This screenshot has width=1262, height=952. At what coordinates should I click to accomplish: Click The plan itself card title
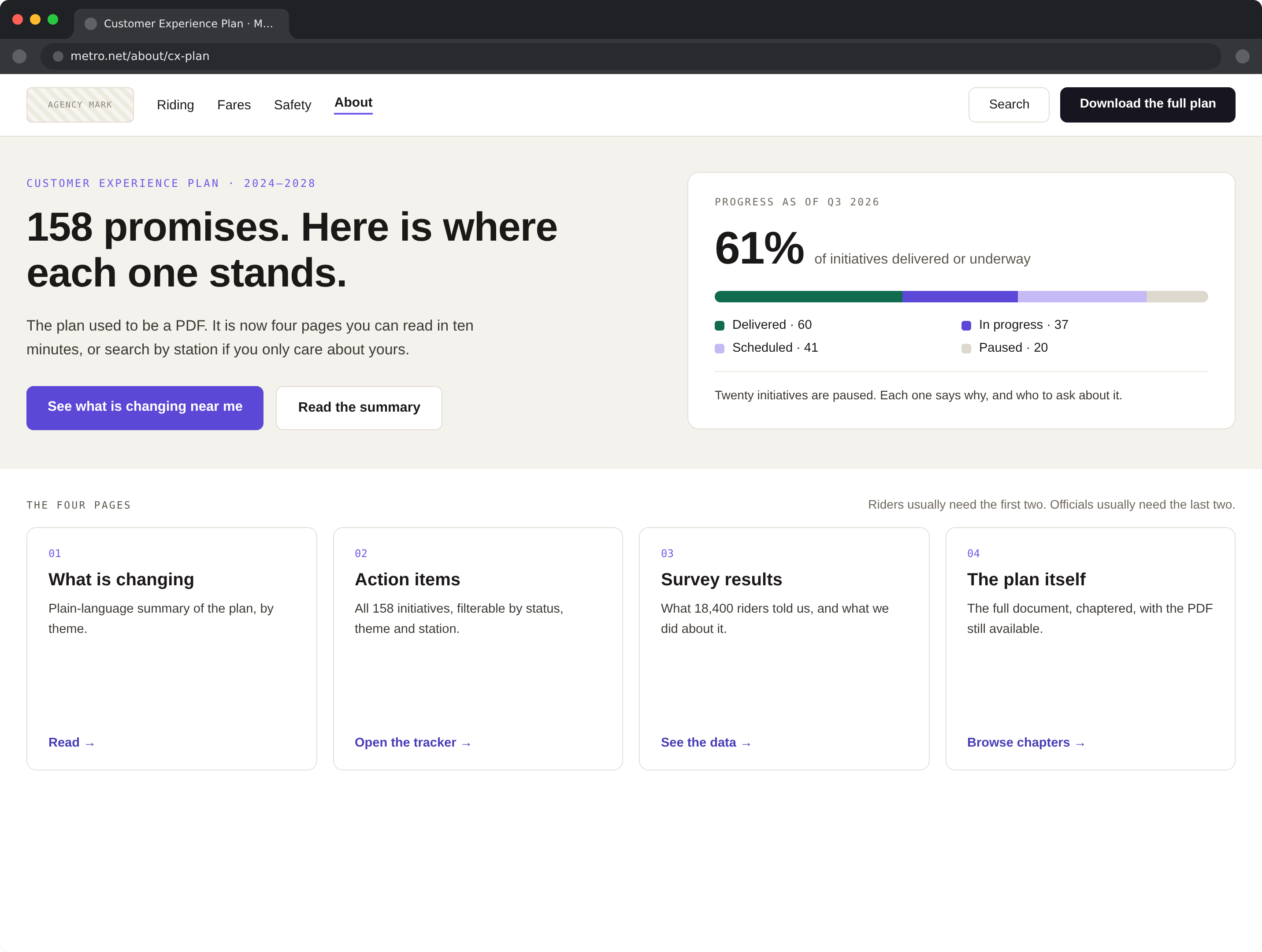[1026, 579]
